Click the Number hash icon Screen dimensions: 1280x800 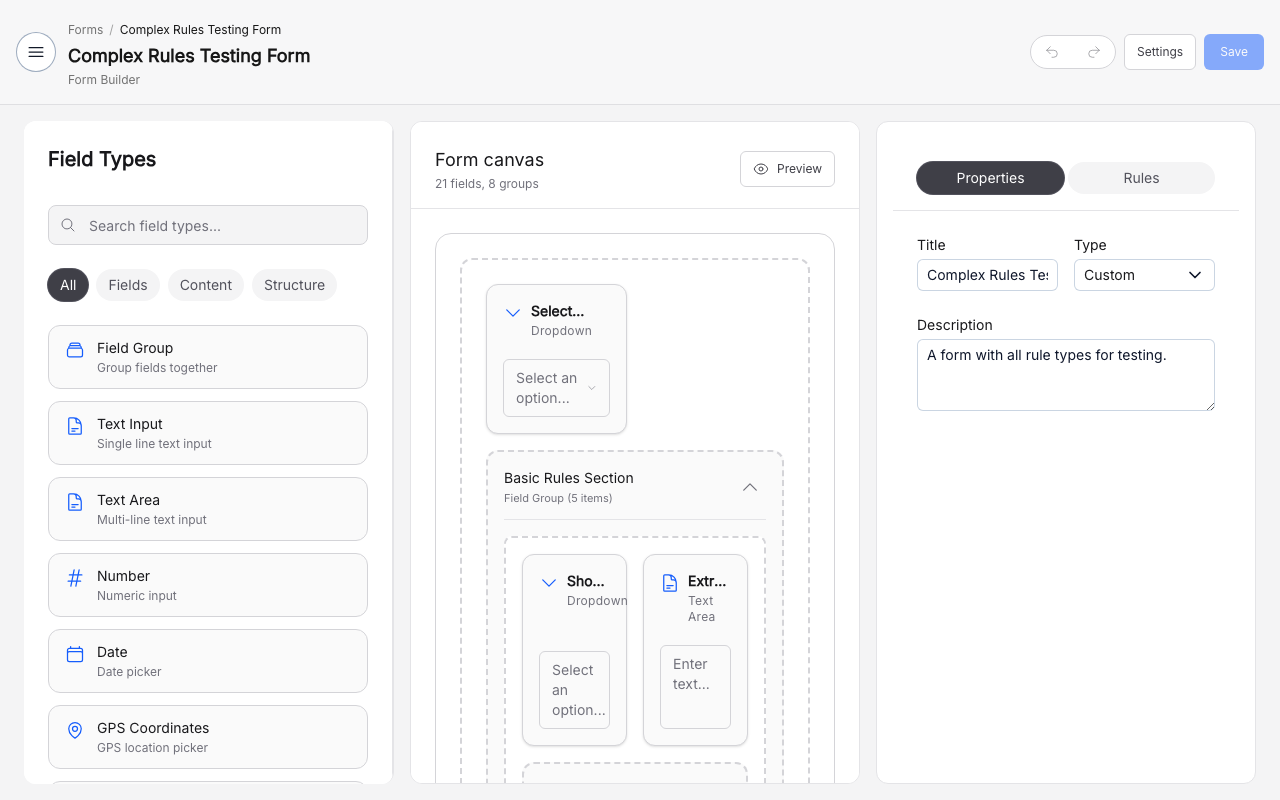tap(75, 578)
